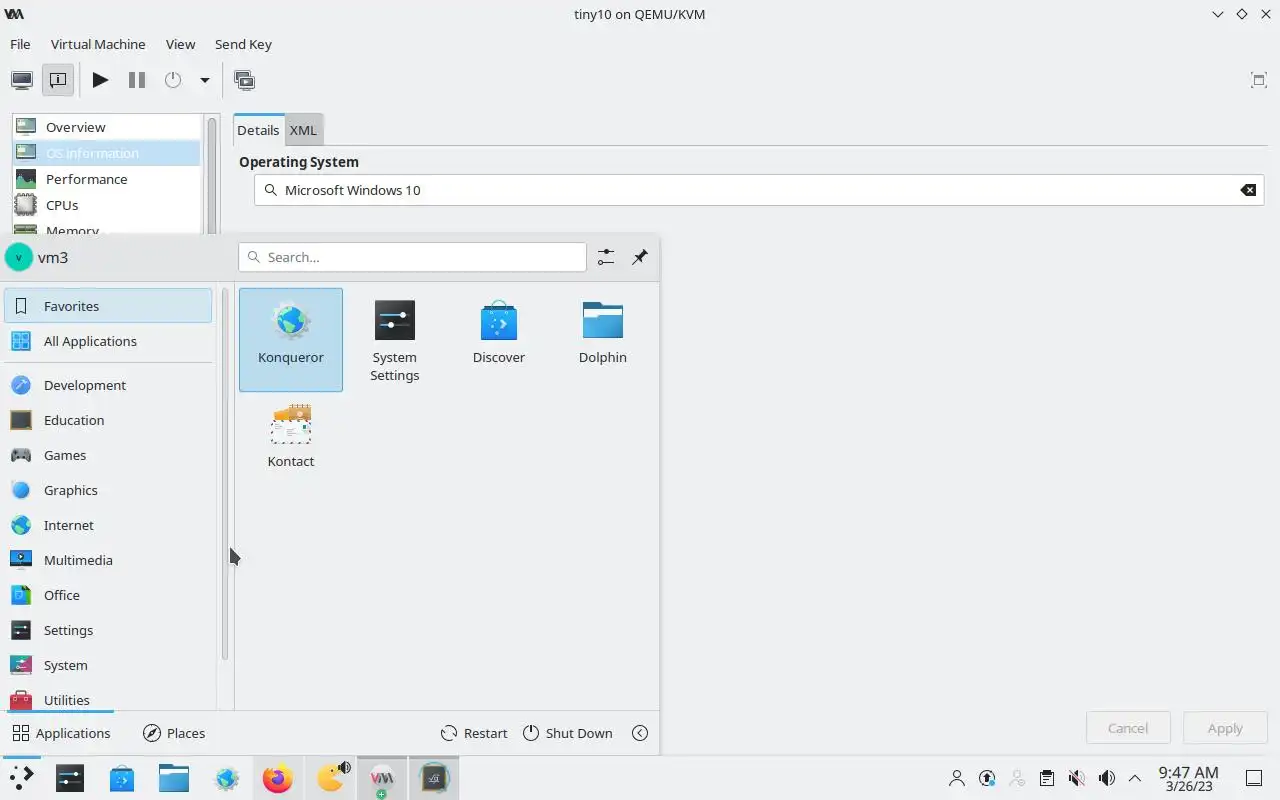Image resolution: width=1280 pixels, height=800 pixels.
Task: Select OS information in hardware list
Action: 107,153
